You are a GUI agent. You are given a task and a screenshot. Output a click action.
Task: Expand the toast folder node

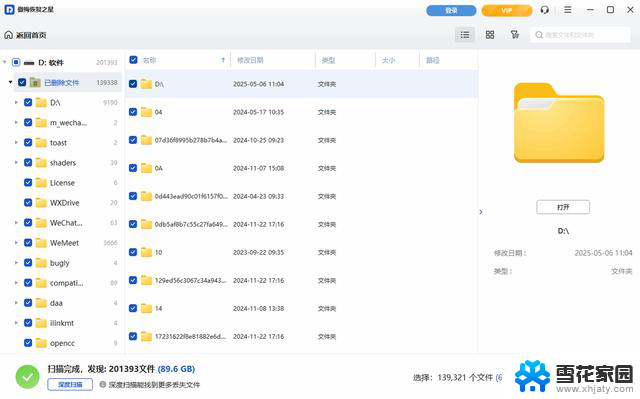(x=16, y=142)
